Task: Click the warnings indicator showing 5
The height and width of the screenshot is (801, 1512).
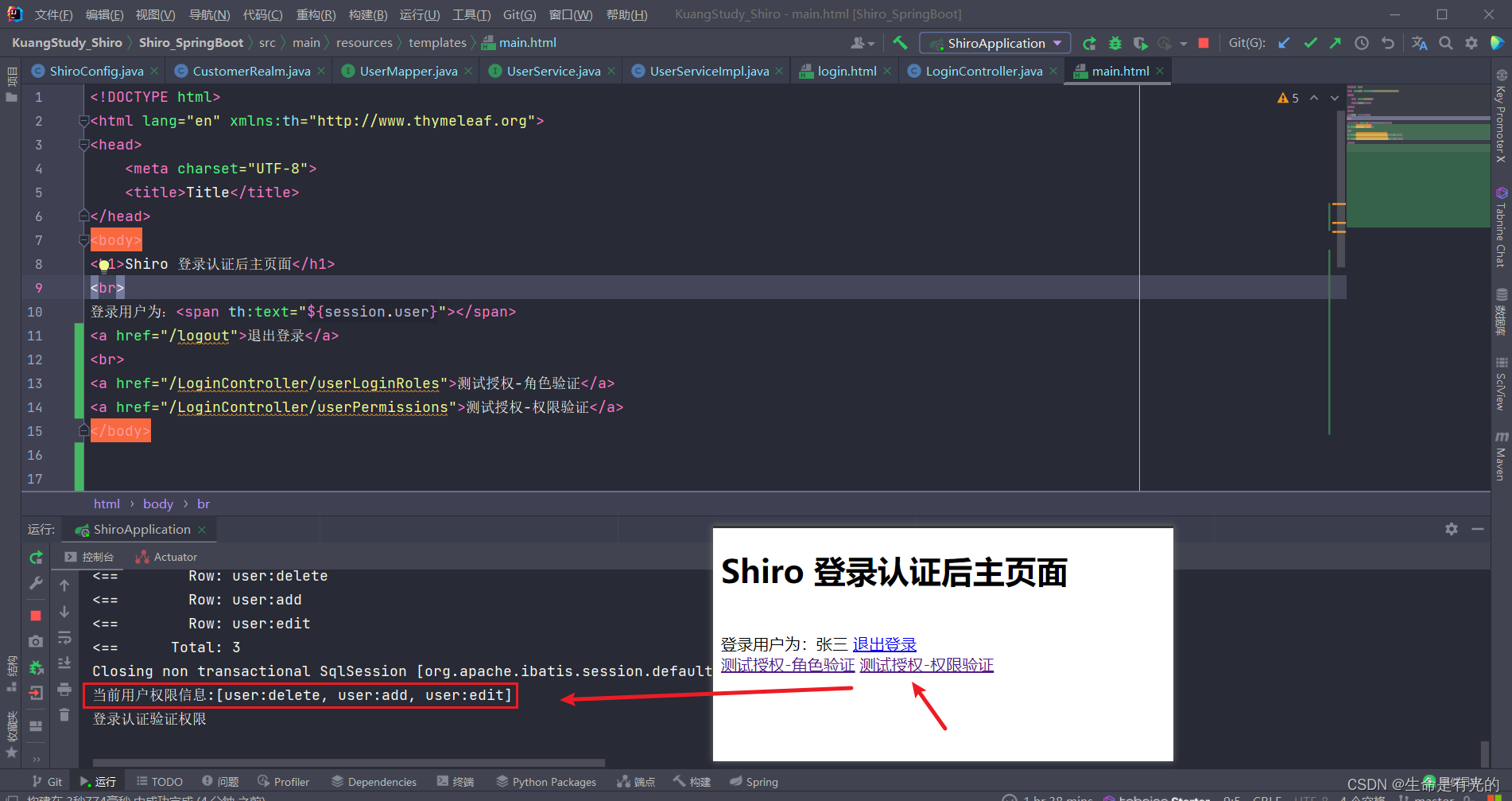Action: [x=1288, y=98]
